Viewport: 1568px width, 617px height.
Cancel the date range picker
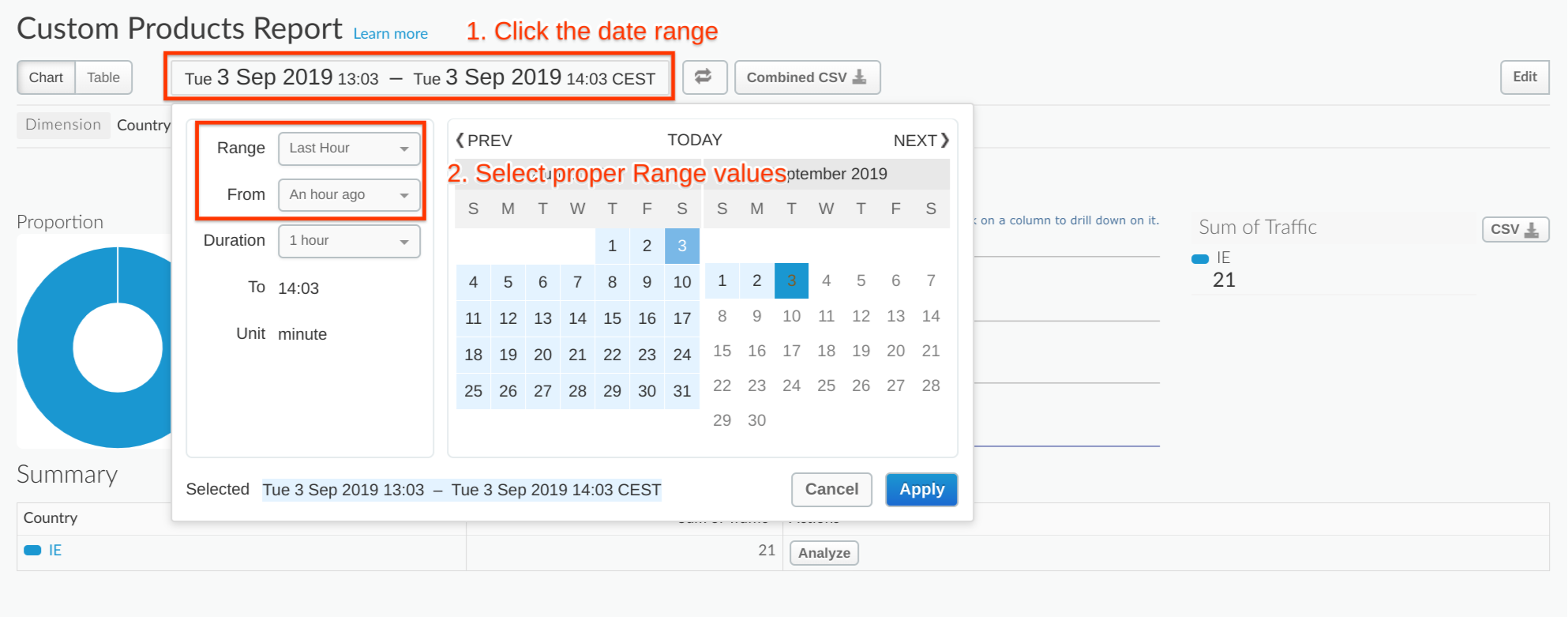pyautogui.click(x=831, y=490)
